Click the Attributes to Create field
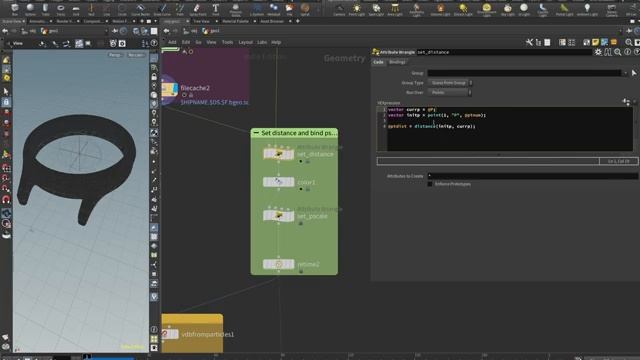This screenshot has height=360, width=640. tap(532, 176)
